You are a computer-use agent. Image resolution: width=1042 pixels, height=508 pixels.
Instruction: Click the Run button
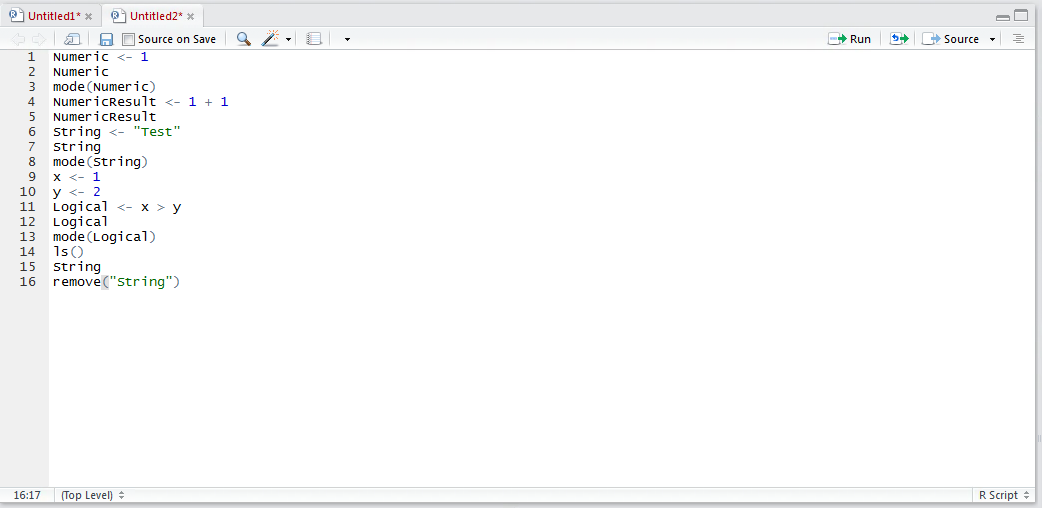click(849, 39)
